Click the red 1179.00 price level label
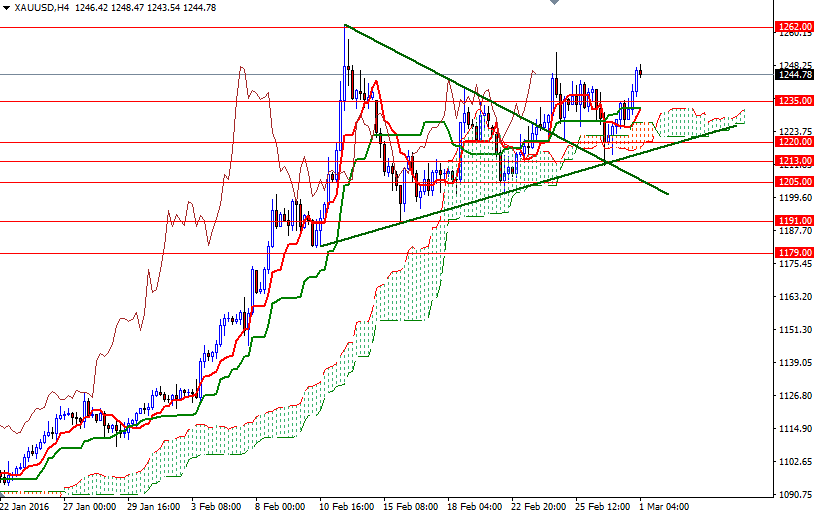Image resolution: width=814 pixels, height=514 pixels. (x=794, y=253)
